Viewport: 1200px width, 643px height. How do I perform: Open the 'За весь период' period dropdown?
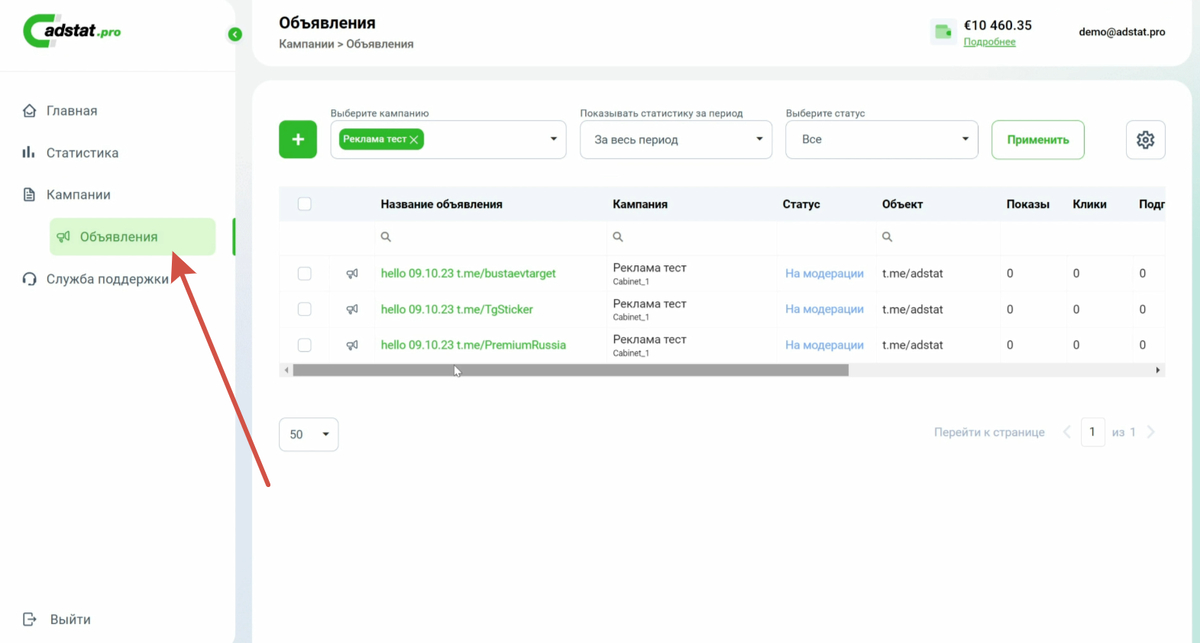[x=676, y=140]
